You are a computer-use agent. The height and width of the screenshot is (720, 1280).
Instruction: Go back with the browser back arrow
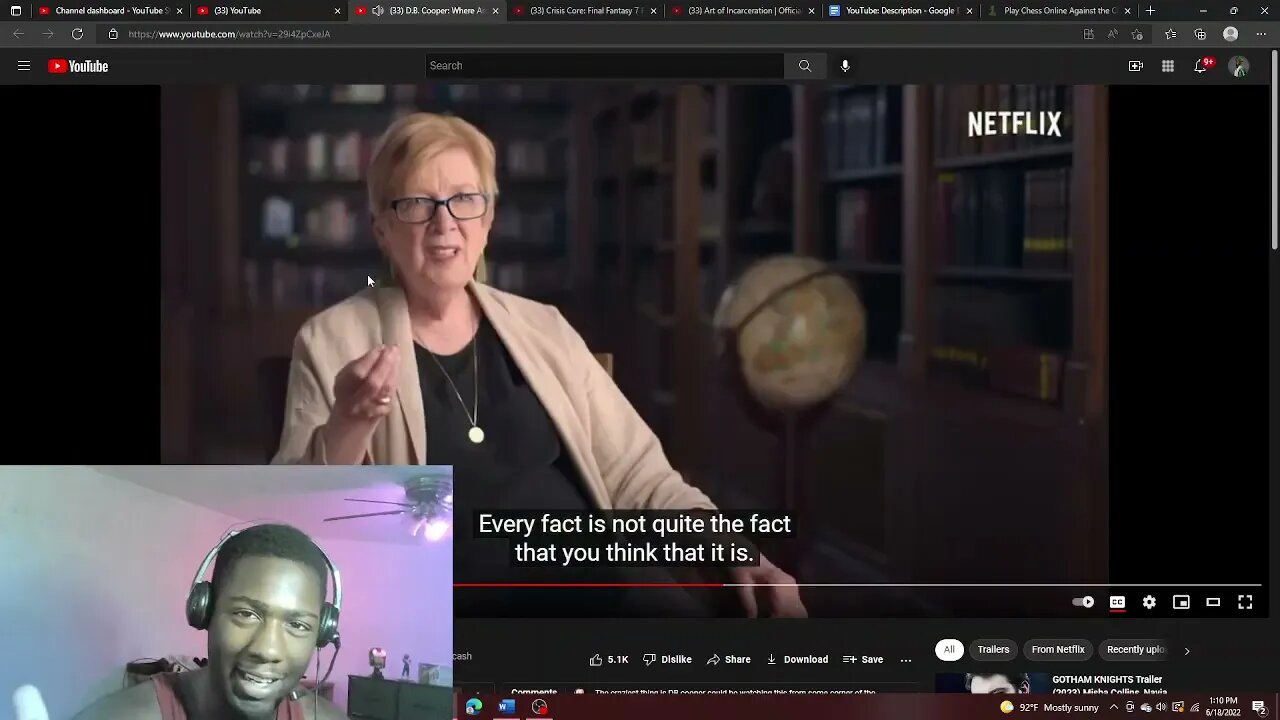point(18,34)
